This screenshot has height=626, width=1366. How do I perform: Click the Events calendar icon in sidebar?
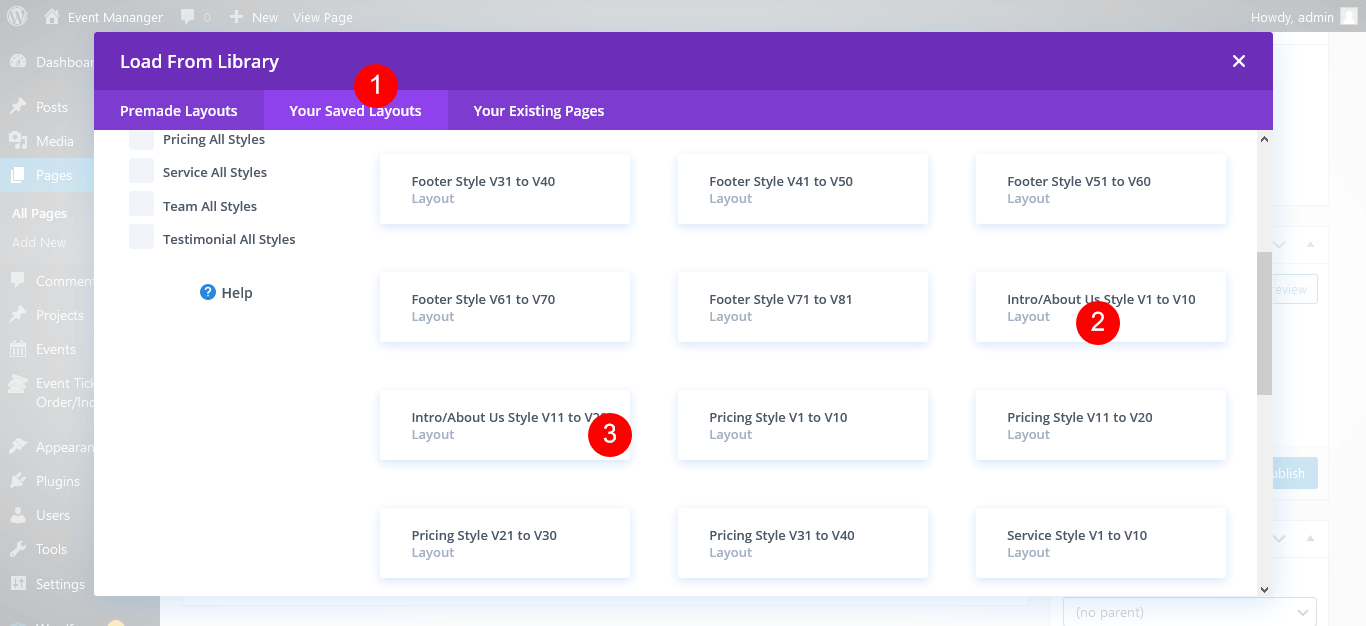[x=18, y=349]
